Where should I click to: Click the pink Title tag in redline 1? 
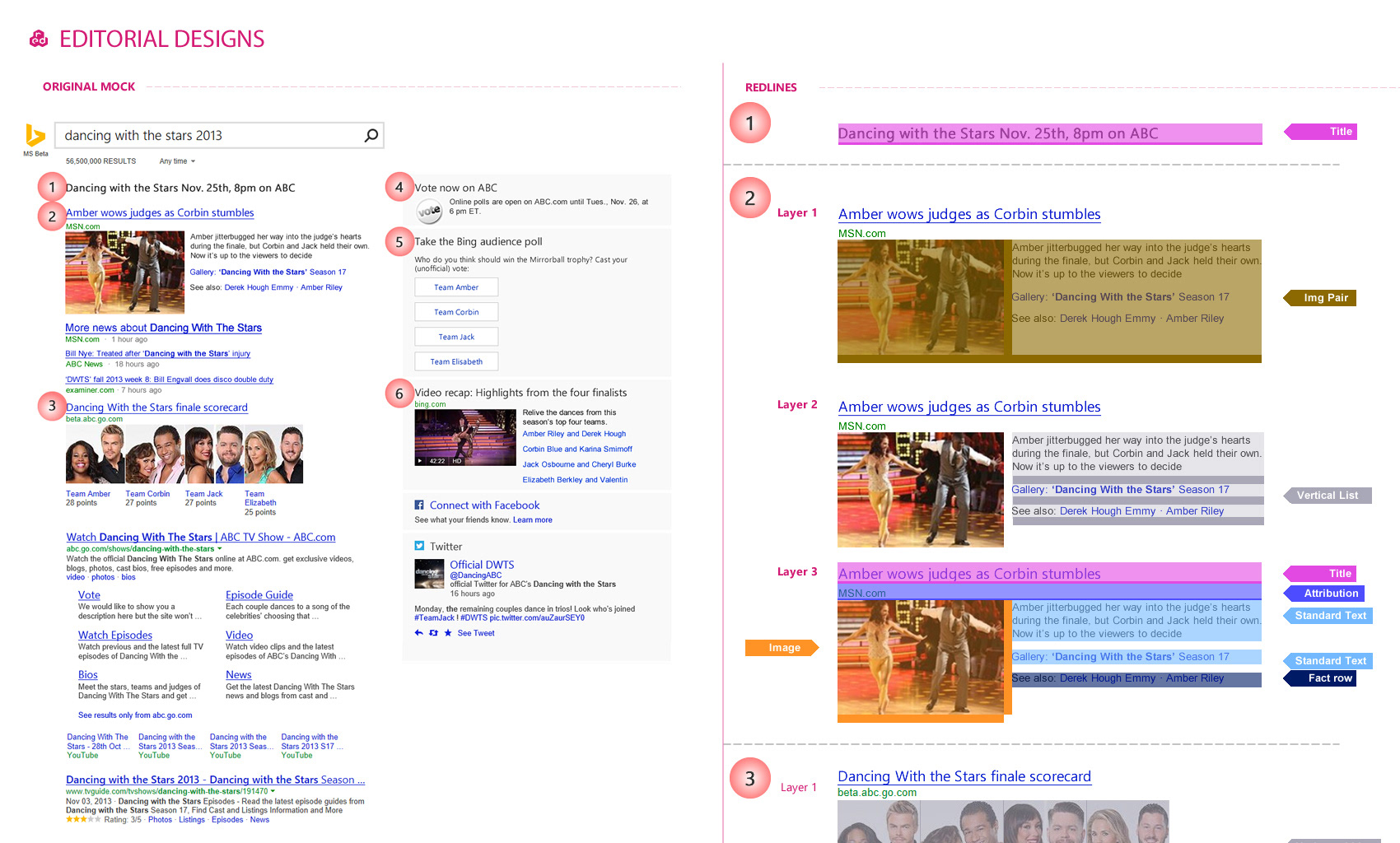(1320, 132)
